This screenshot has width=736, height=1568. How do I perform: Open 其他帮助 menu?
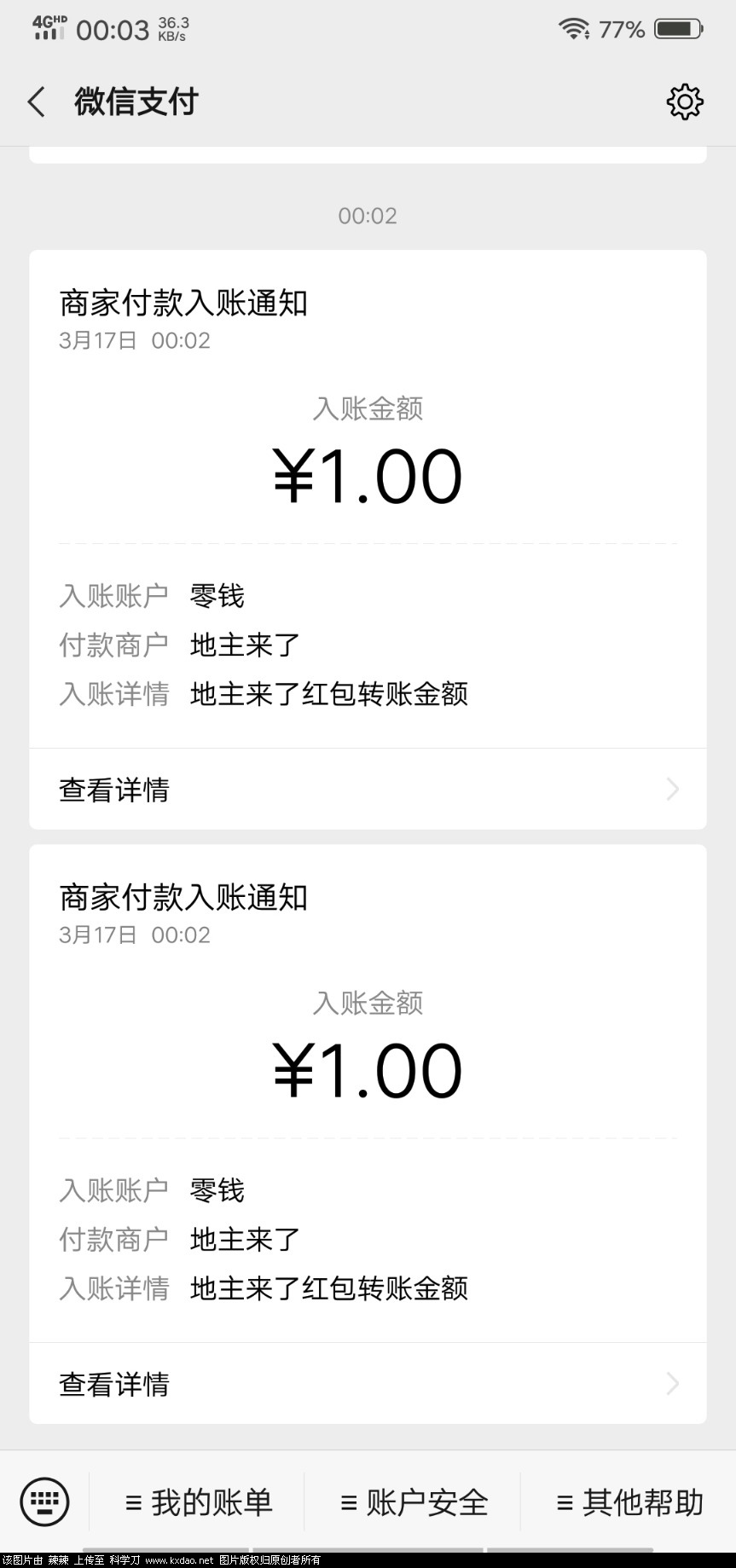629,1502
